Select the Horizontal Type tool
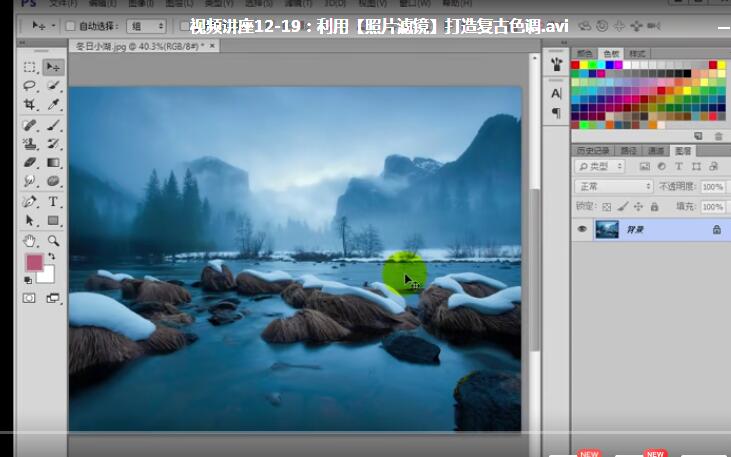Viewport: 731px width, 457px height. tap(53, 202)
